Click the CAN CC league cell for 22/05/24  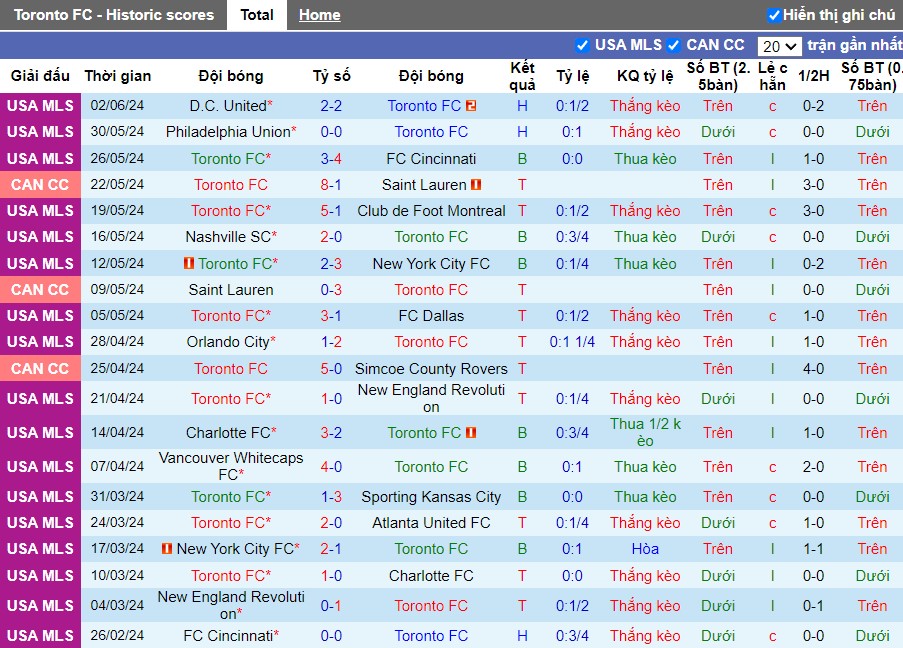click(x=40, y=185)
